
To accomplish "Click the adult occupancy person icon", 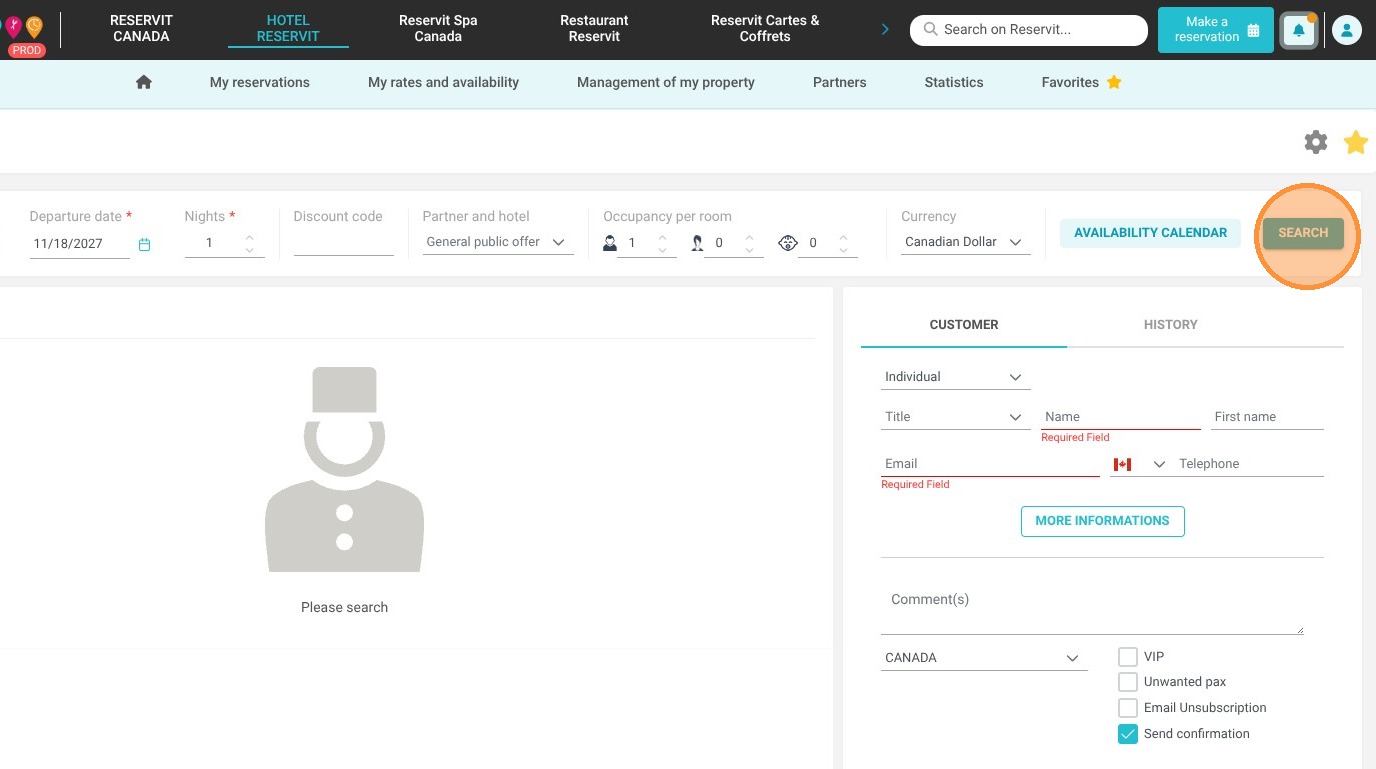I will tap(610, 243).
